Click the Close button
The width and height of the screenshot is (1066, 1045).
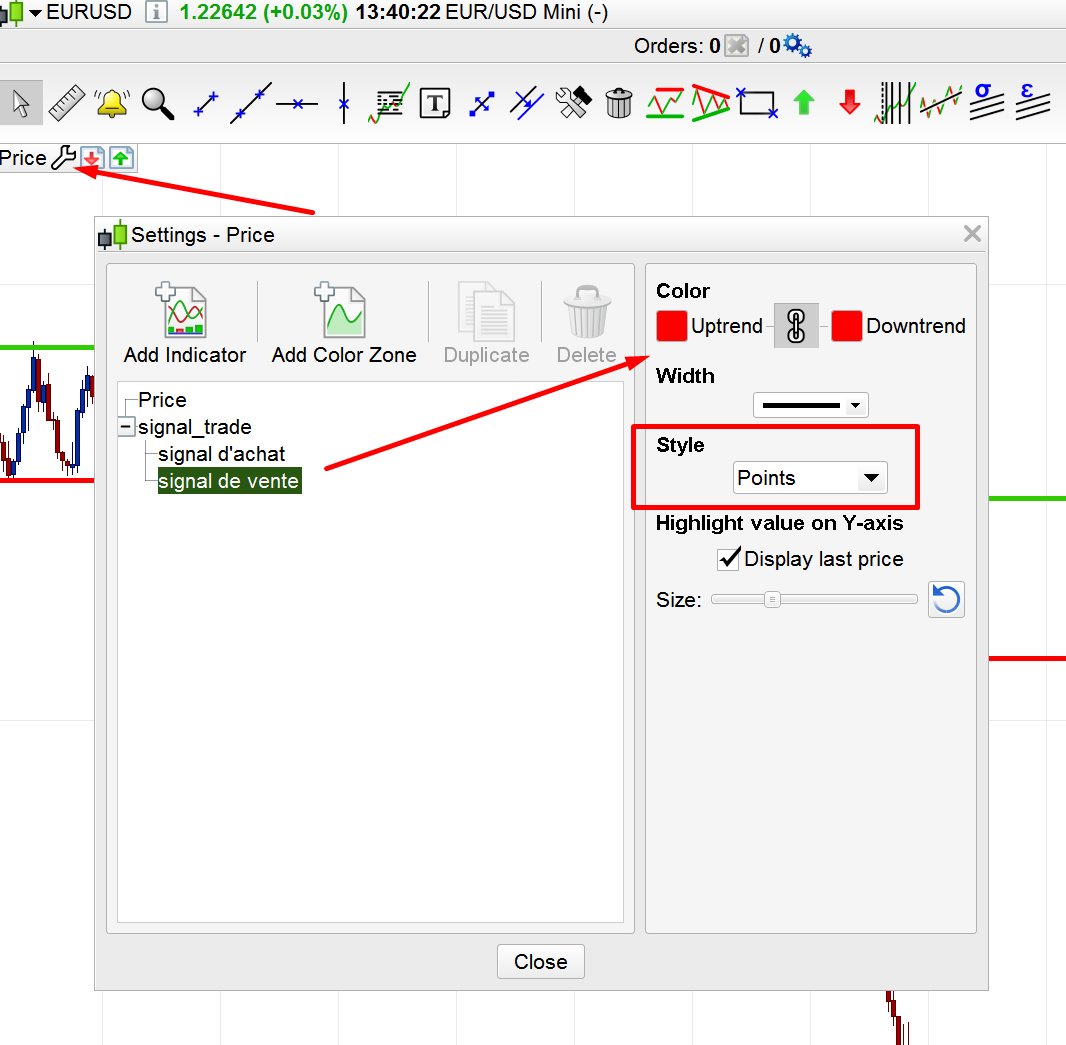pos(540,961)
